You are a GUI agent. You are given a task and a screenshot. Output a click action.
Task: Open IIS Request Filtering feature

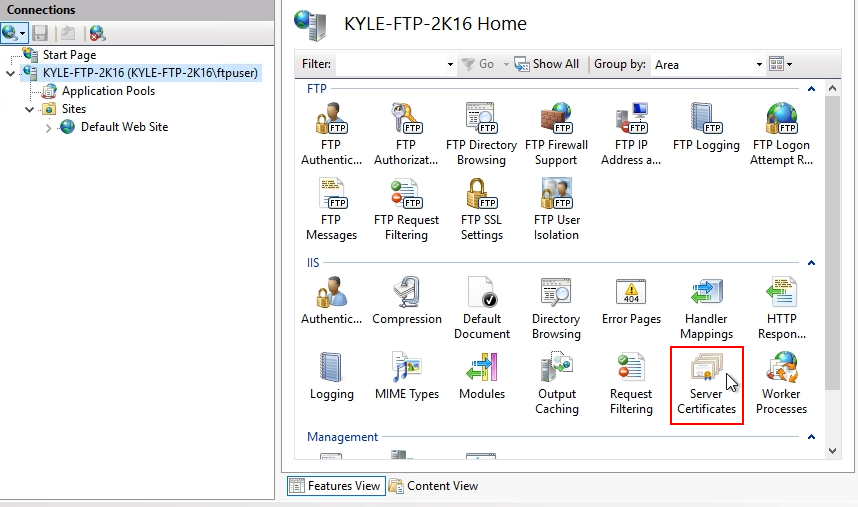631,383
